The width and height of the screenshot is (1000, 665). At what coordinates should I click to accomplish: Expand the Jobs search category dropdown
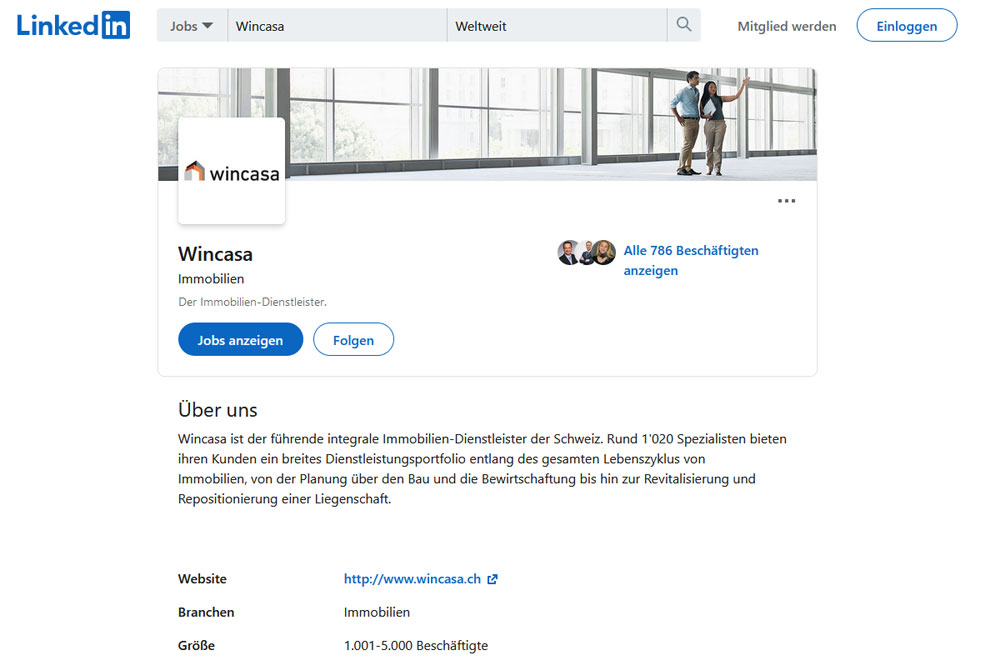(x=191, y=26)
